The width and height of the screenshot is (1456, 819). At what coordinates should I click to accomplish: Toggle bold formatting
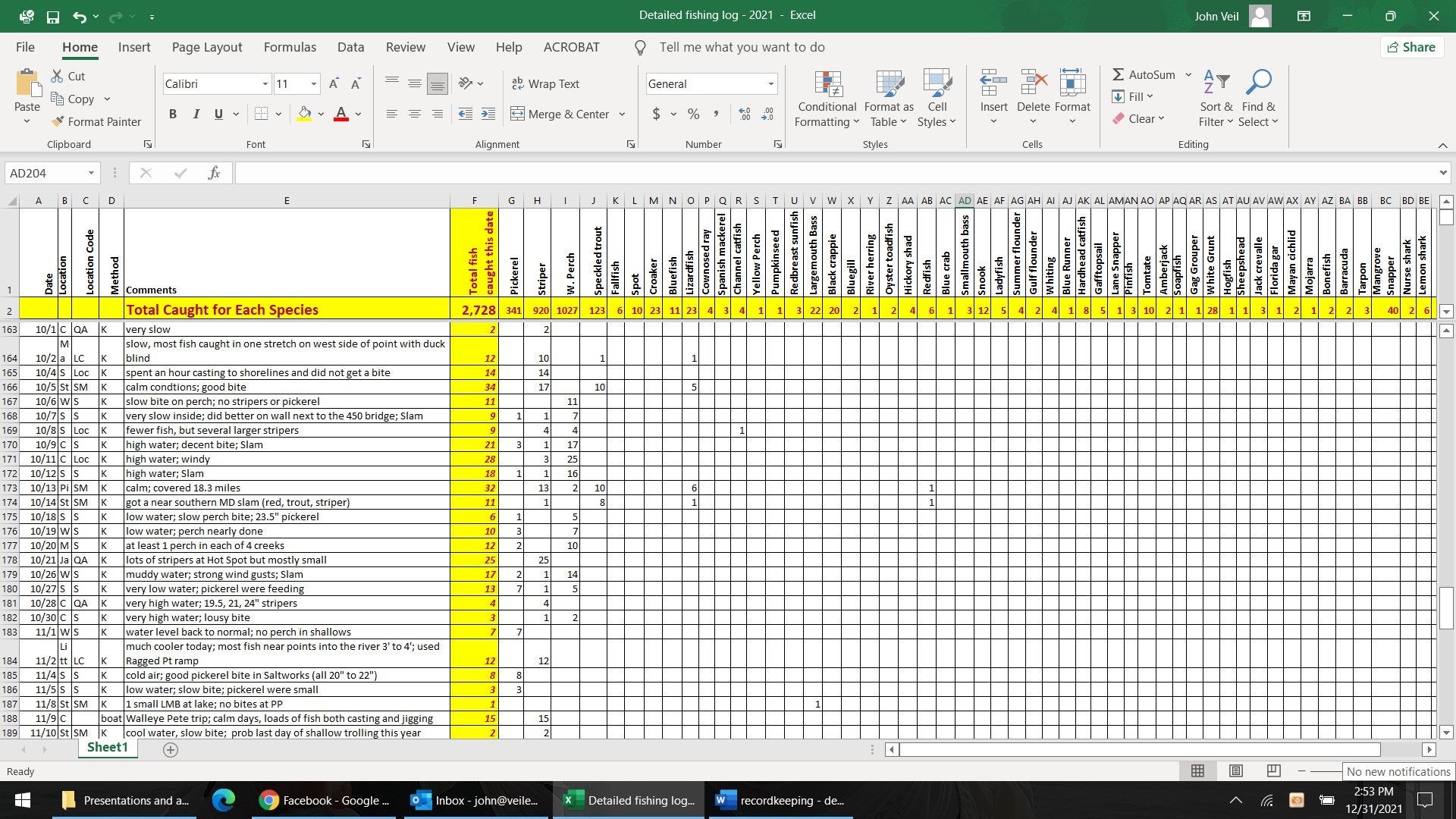point(173,114)
